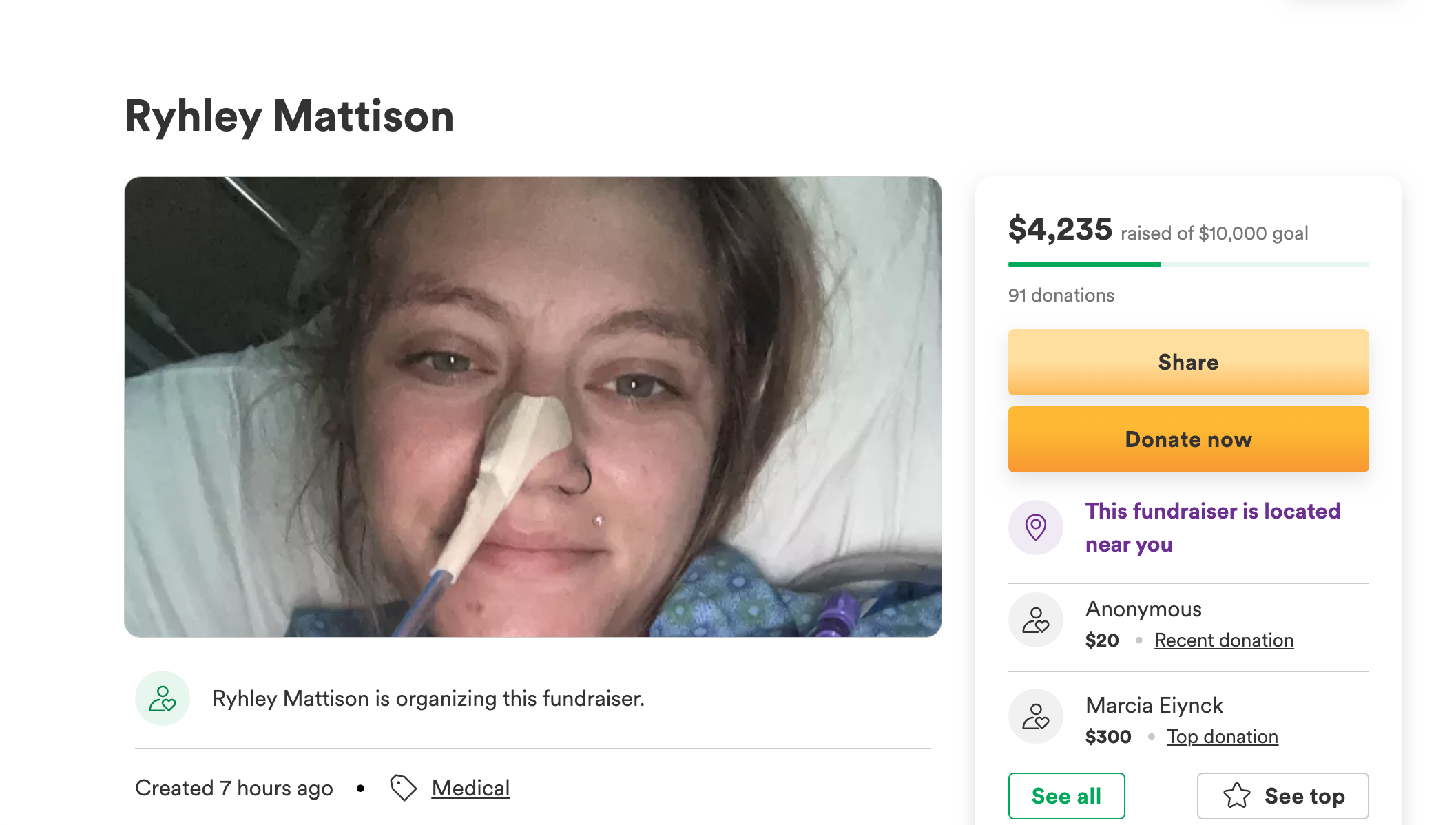Open the Recent donation link

click(1224, 640)
